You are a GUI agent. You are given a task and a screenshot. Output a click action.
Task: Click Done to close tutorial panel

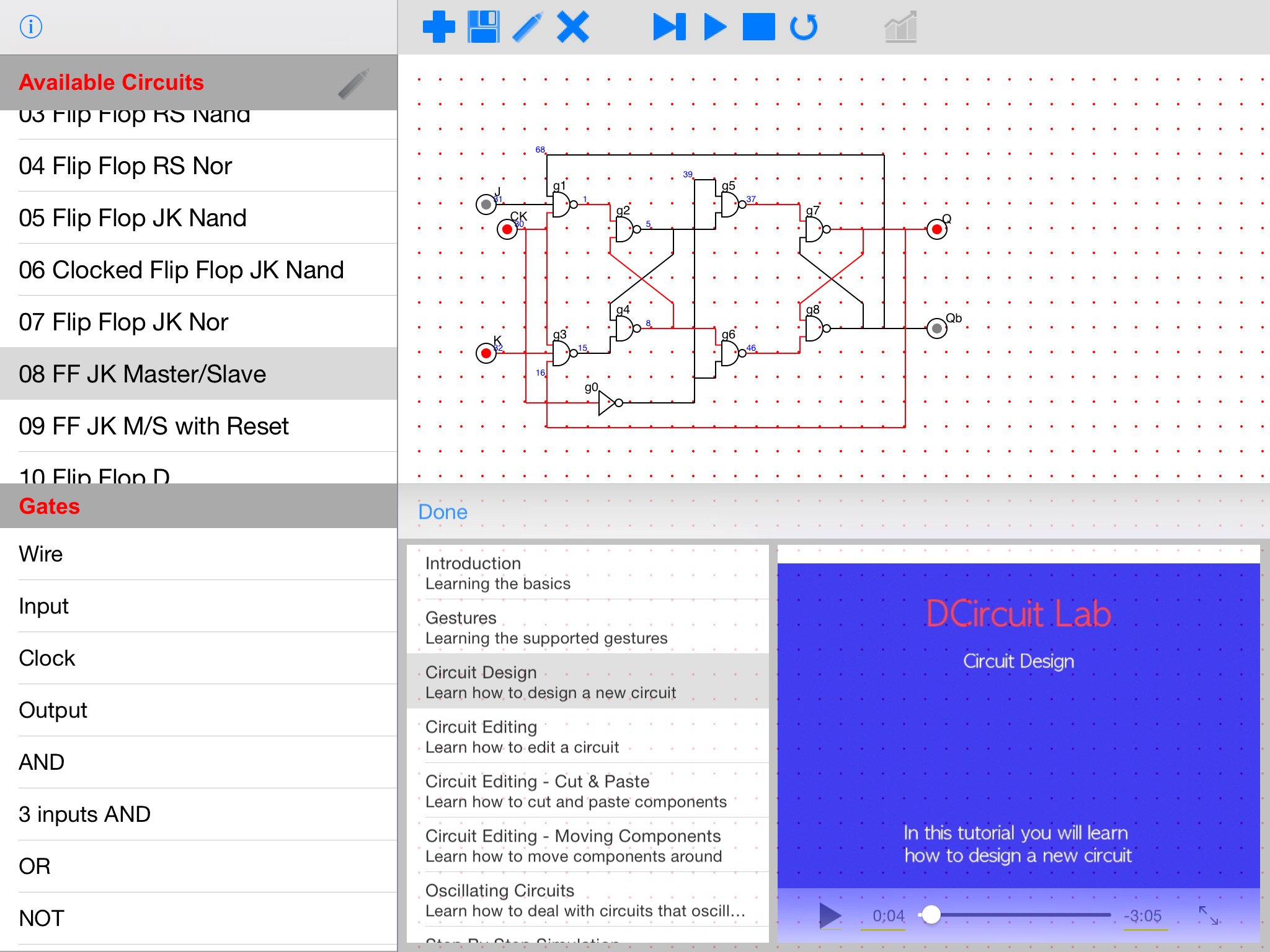[446, 512]
